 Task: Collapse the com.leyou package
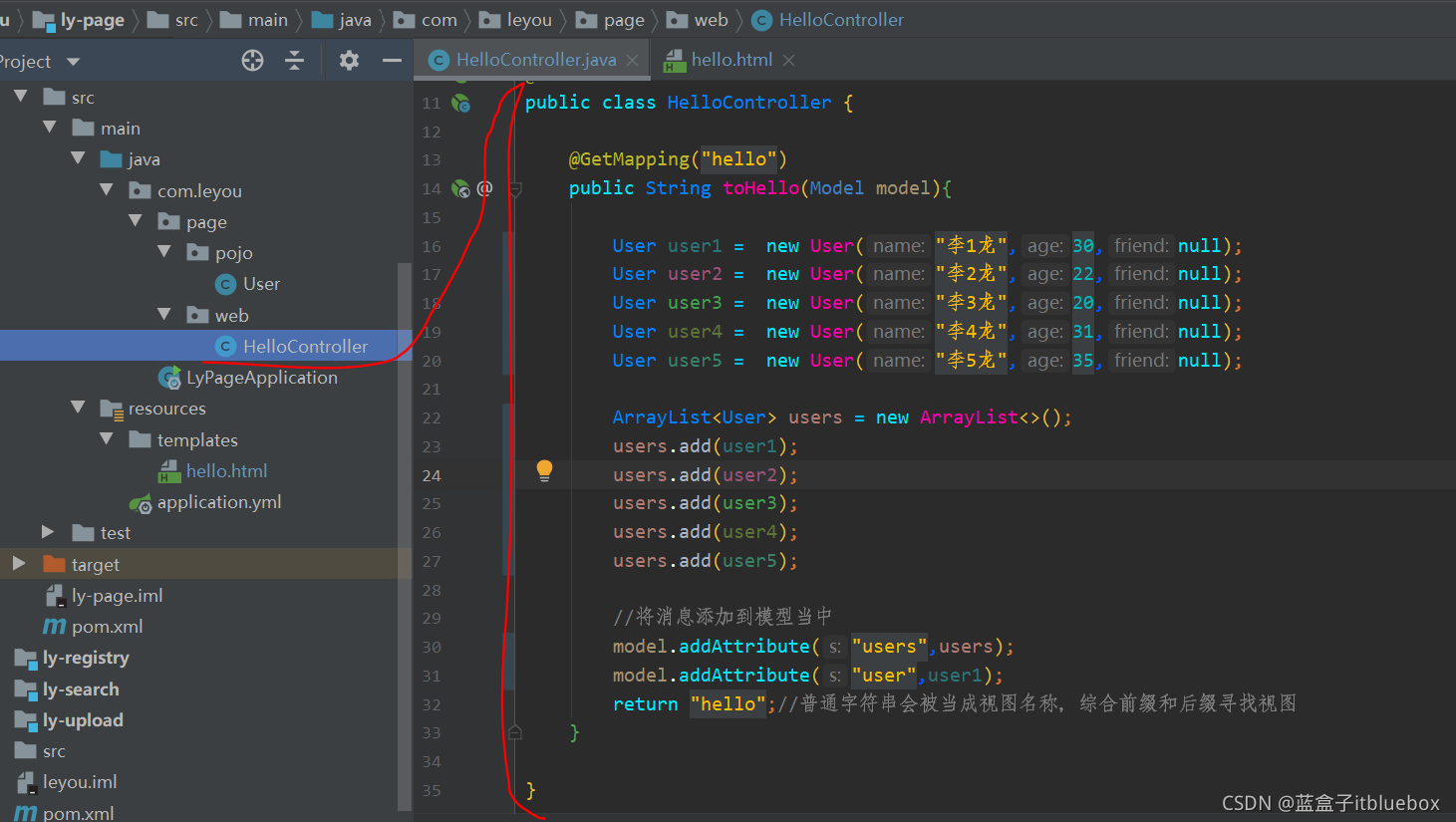(x=106, y=189)
